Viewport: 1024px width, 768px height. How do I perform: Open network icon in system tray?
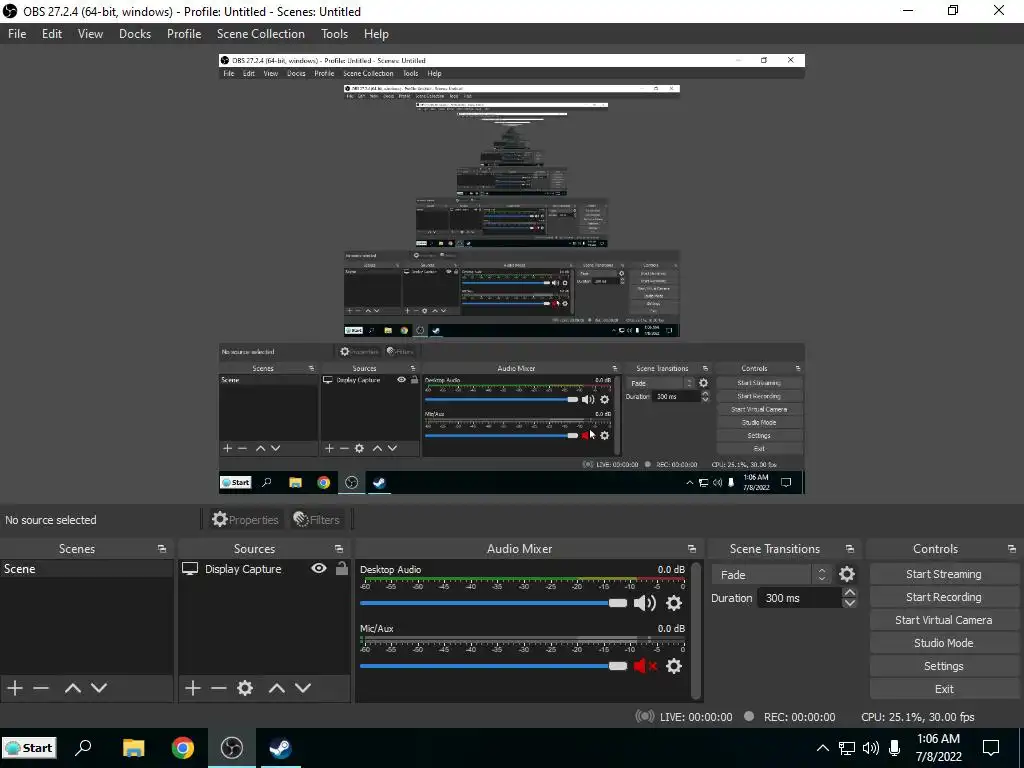[847, 748]
